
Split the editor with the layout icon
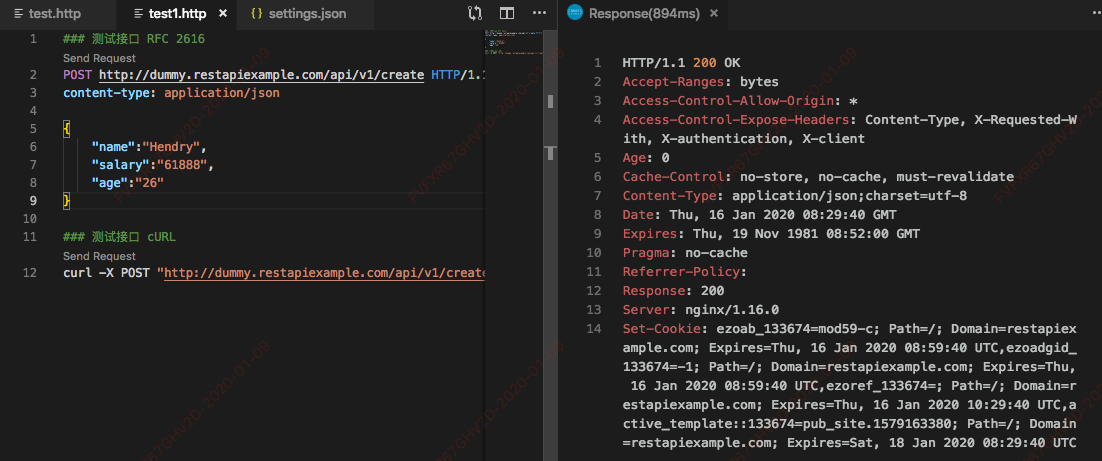pyautogui.click(x=507, y=14)
